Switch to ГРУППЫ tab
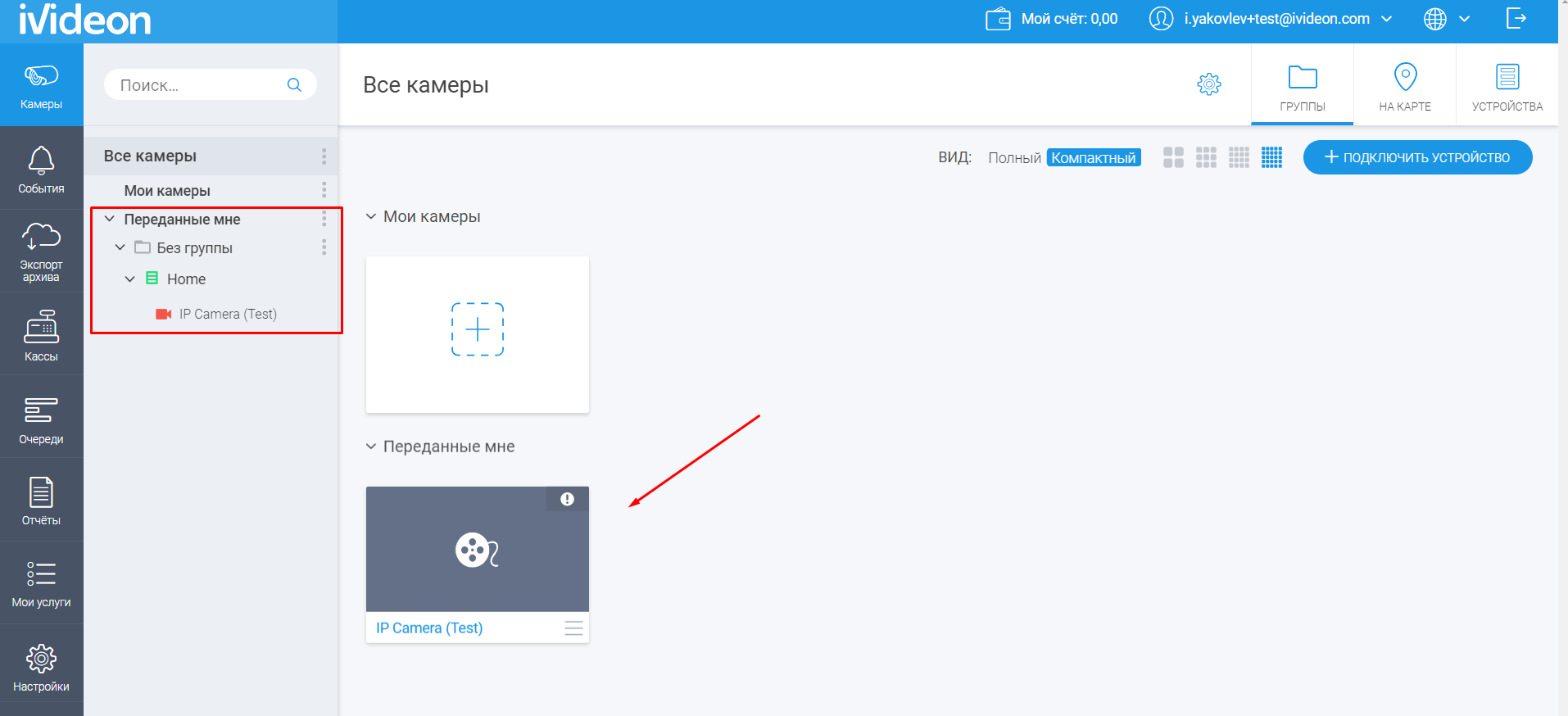The image size is (1568, 716). tap(1303, 85)
